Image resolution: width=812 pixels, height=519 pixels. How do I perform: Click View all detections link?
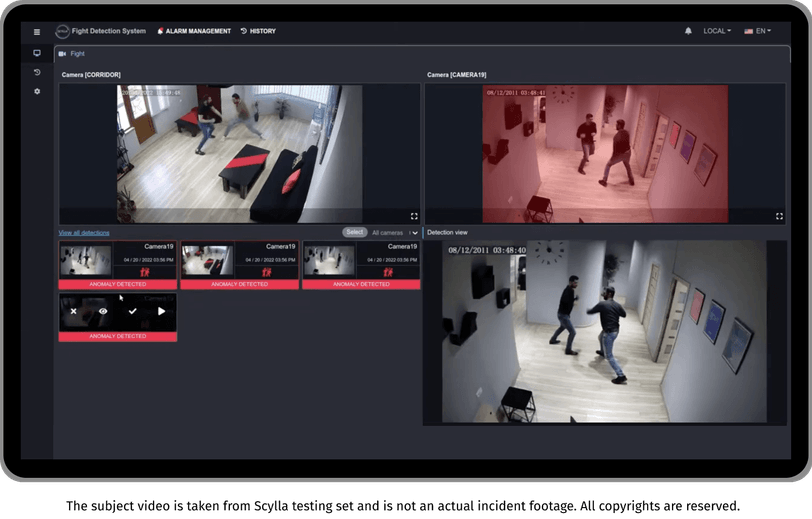pos(84,233)
